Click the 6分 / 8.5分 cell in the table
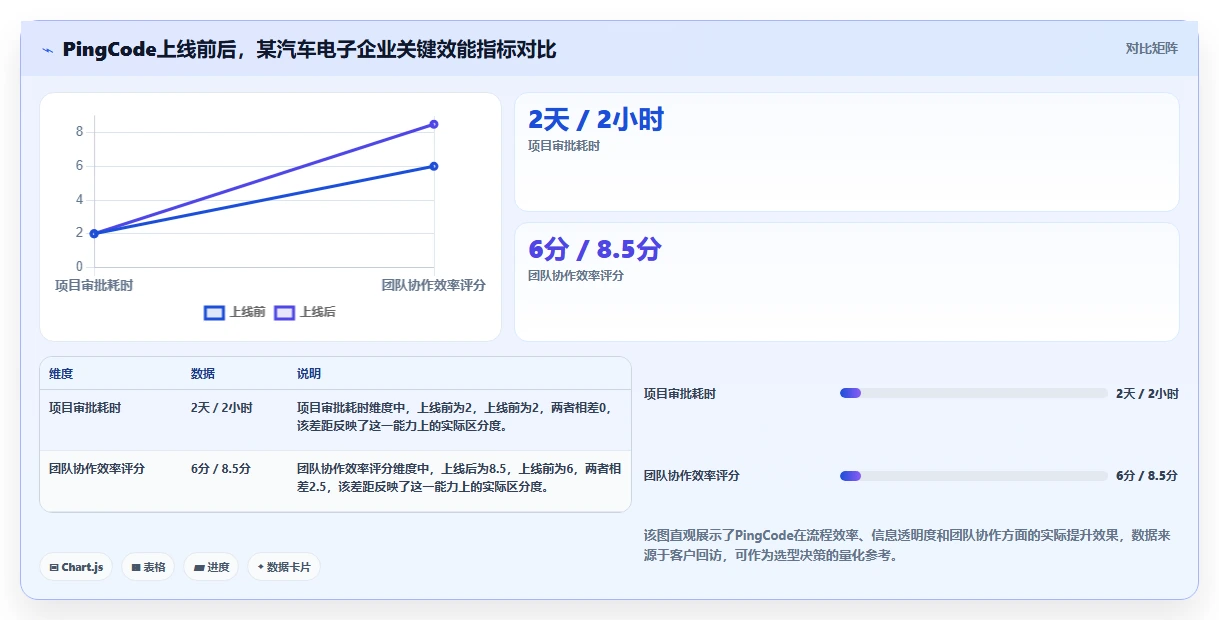 coord(221,468)
